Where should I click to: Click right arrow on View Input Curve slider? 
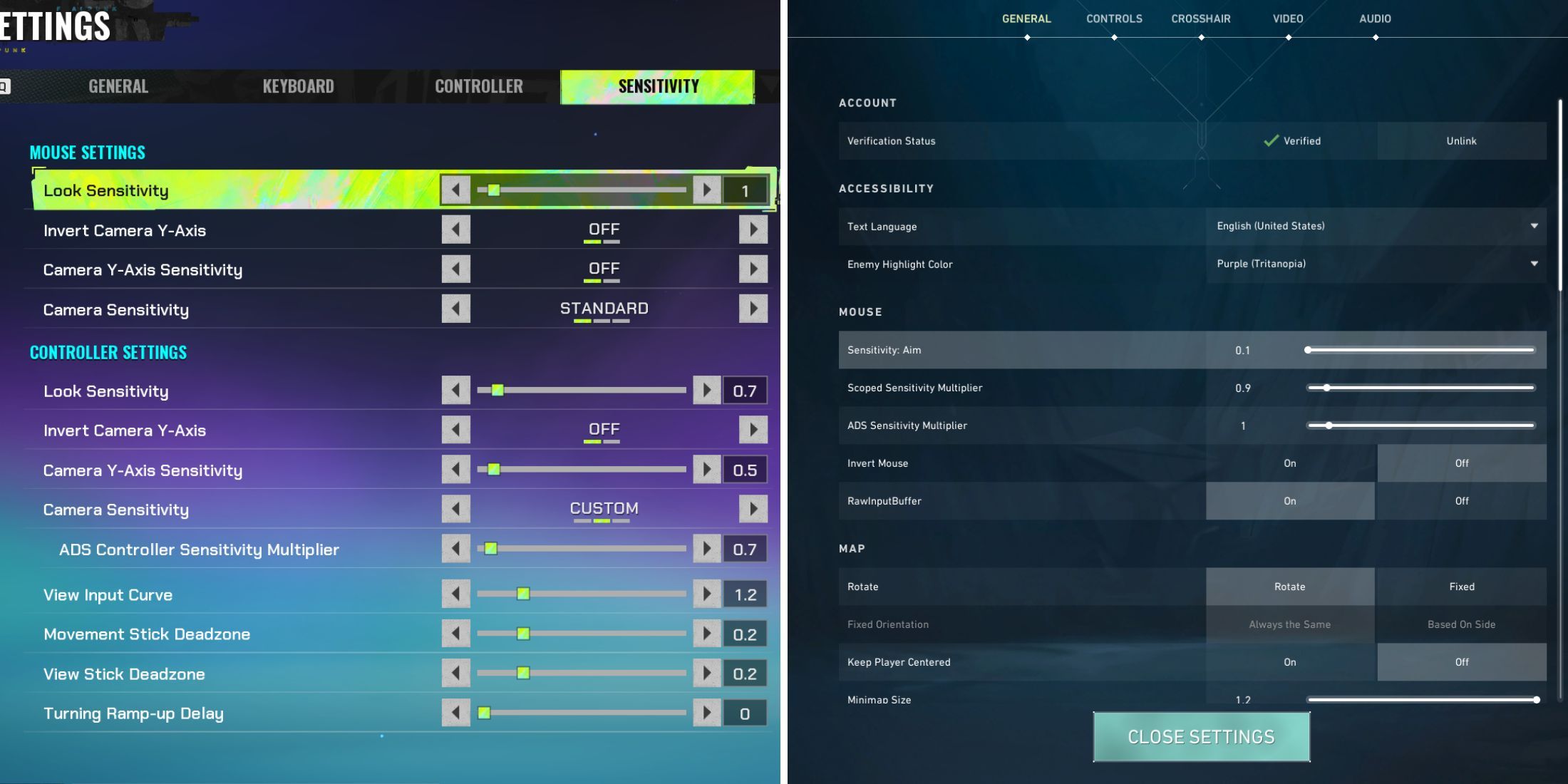coord(706,594)
